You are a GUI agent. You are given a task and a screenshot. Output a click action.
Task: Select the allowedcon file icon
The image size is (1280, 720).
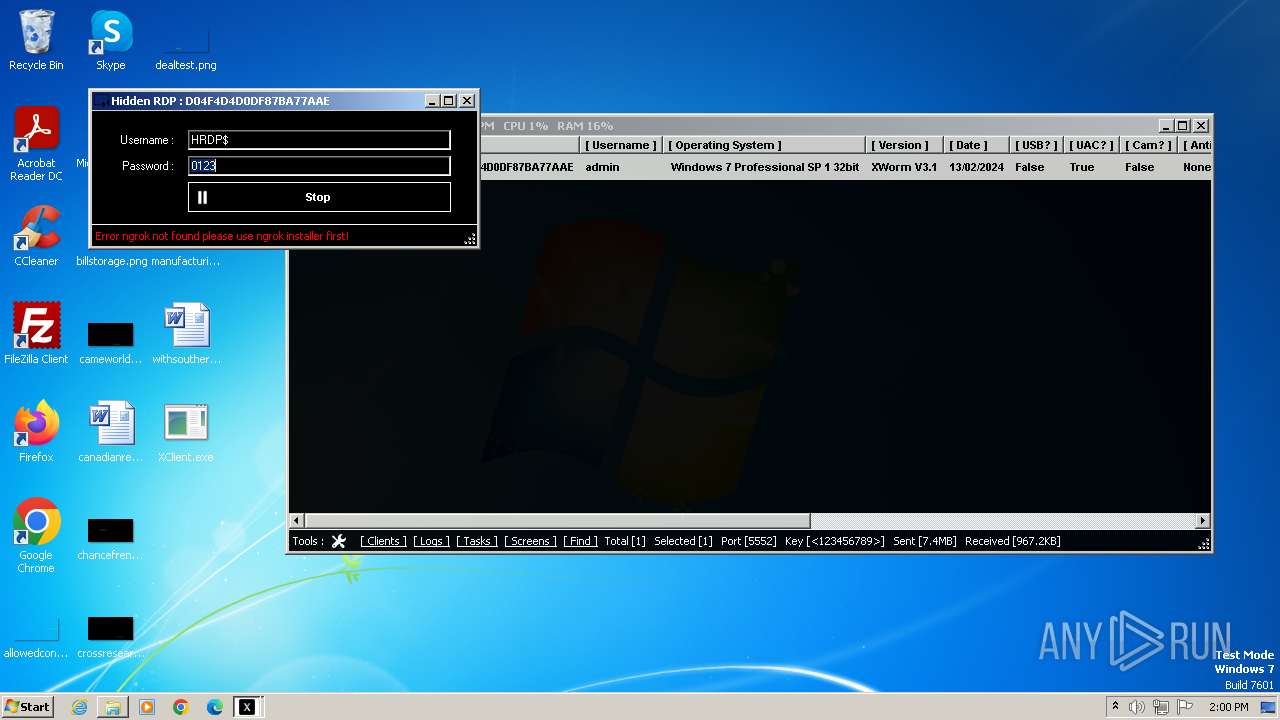tap(36, 636)
